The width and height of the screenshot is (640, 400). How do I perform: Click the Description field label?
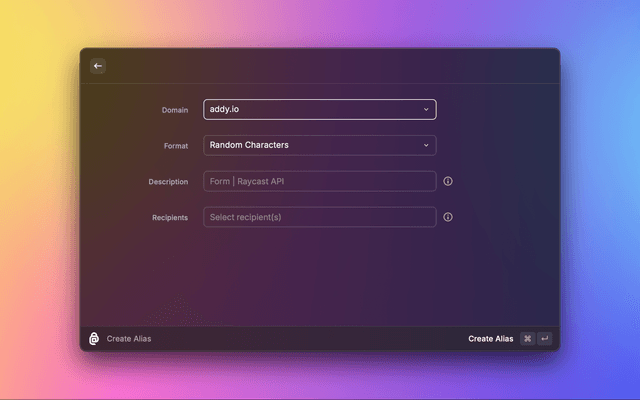167,182
